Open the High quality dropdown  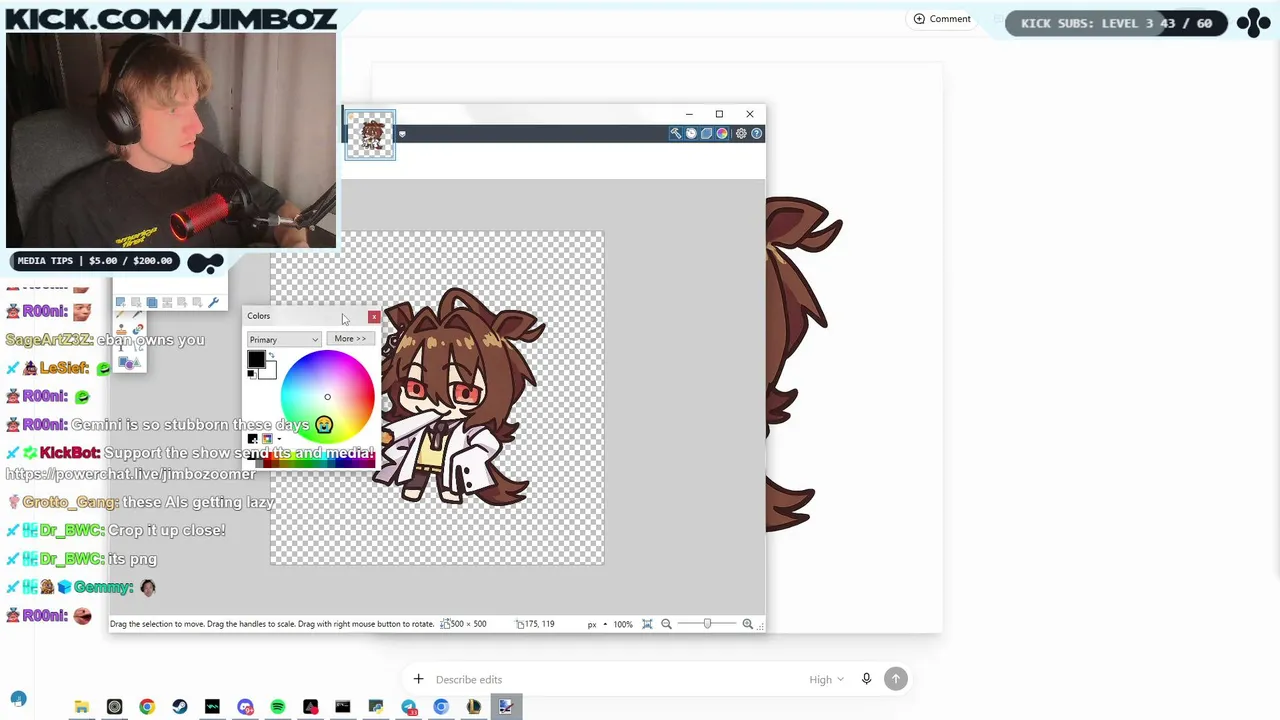[826, 680]
